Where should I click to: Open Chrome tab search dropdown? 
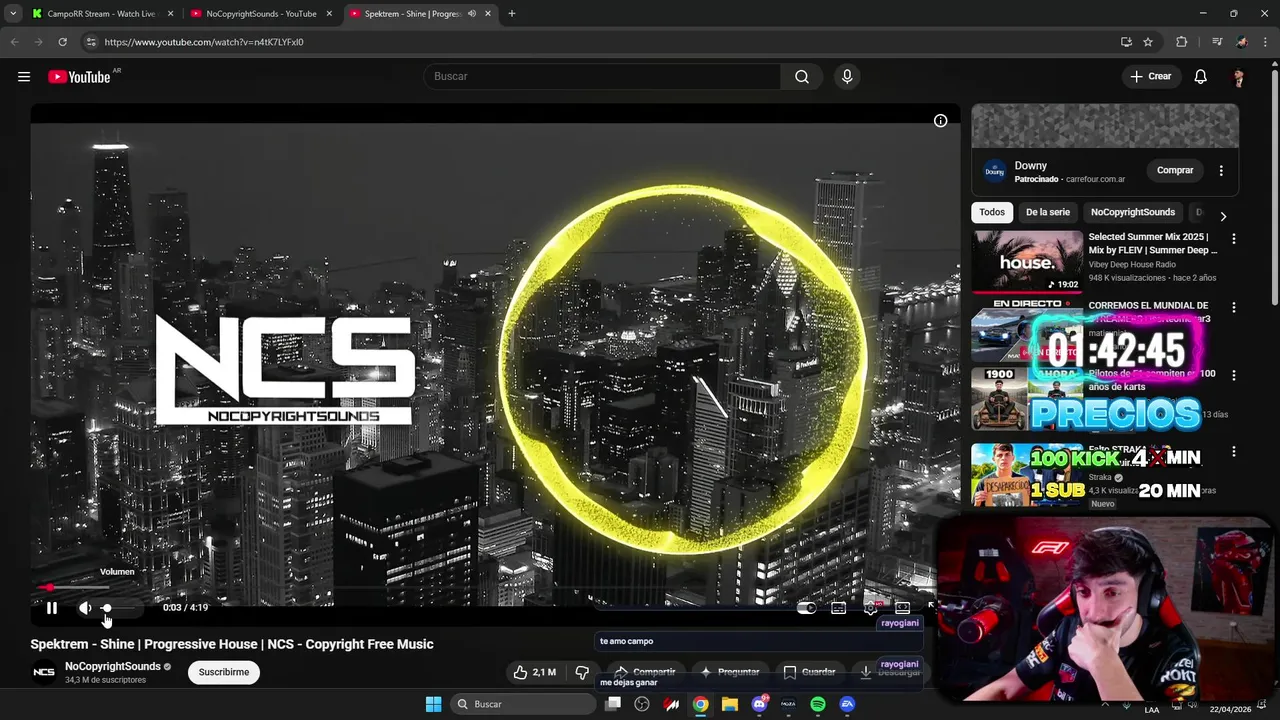(12, 14)
